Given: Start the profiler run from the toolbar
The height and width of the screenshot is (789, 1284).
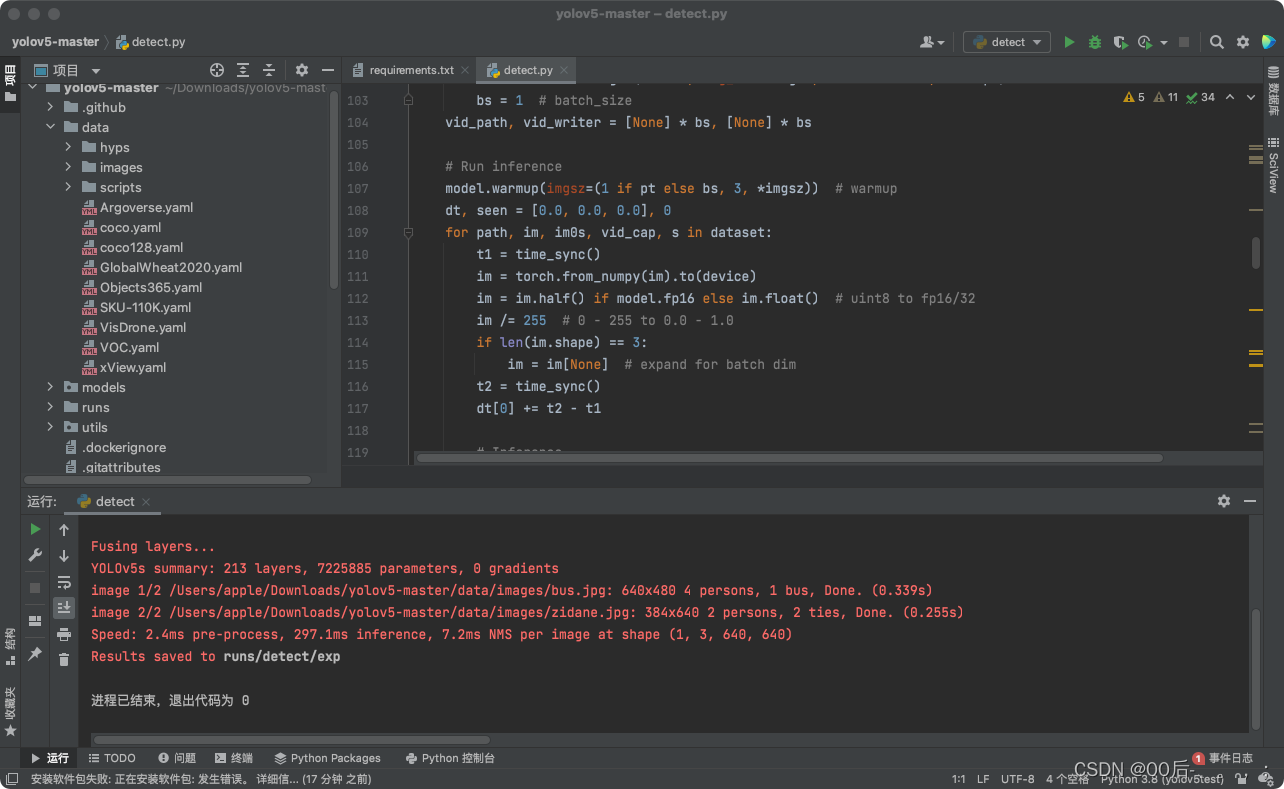Looking at the screenshot, I should coord(1147,42).
